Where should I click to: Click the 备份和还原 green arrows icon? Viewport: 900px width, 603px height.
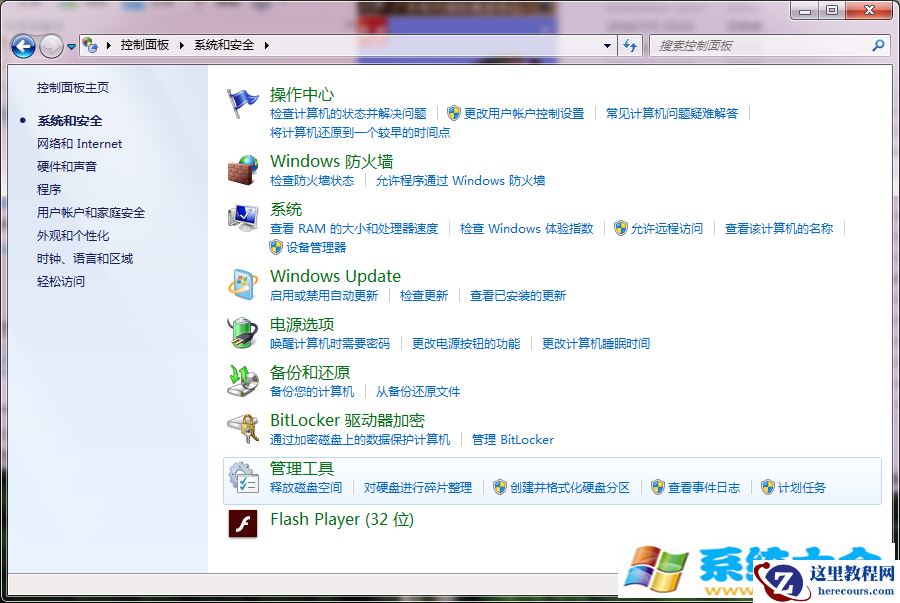coord(242,380)
